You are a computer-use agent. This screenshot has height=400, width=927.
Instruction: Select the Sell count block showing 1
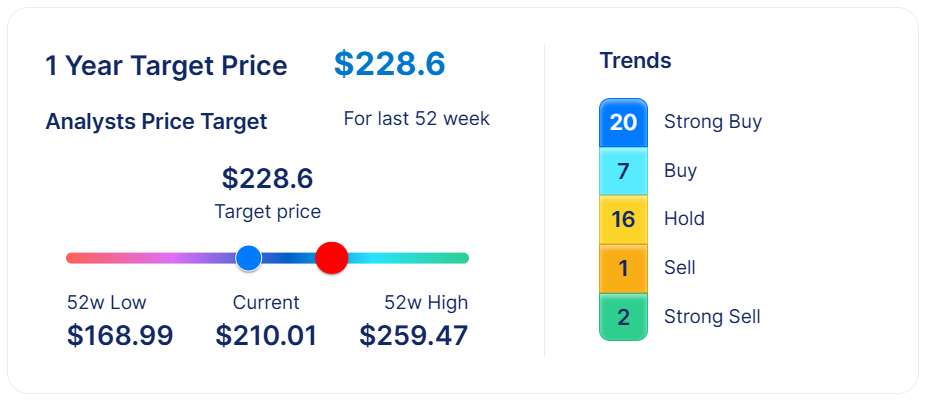pyautogui.click(x=623, y=268)
